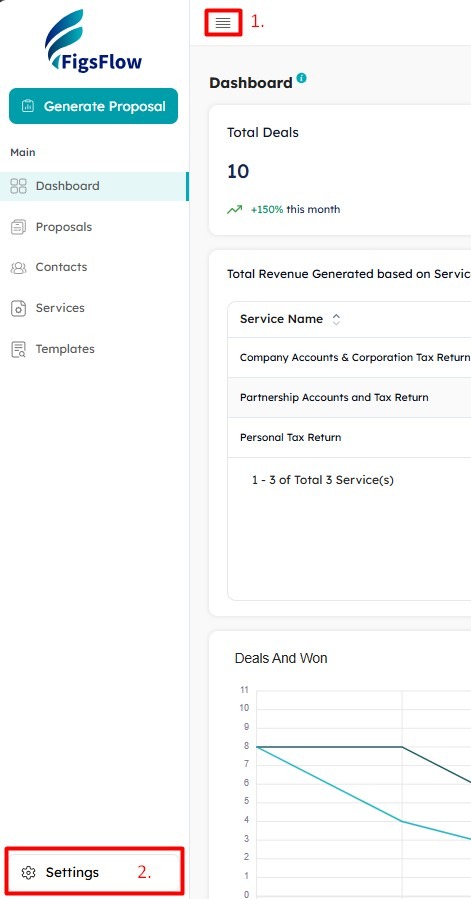471x899 pixels.
Task: Select the Partnership Accounts and Tax Return row
Action: click(349, 397)
